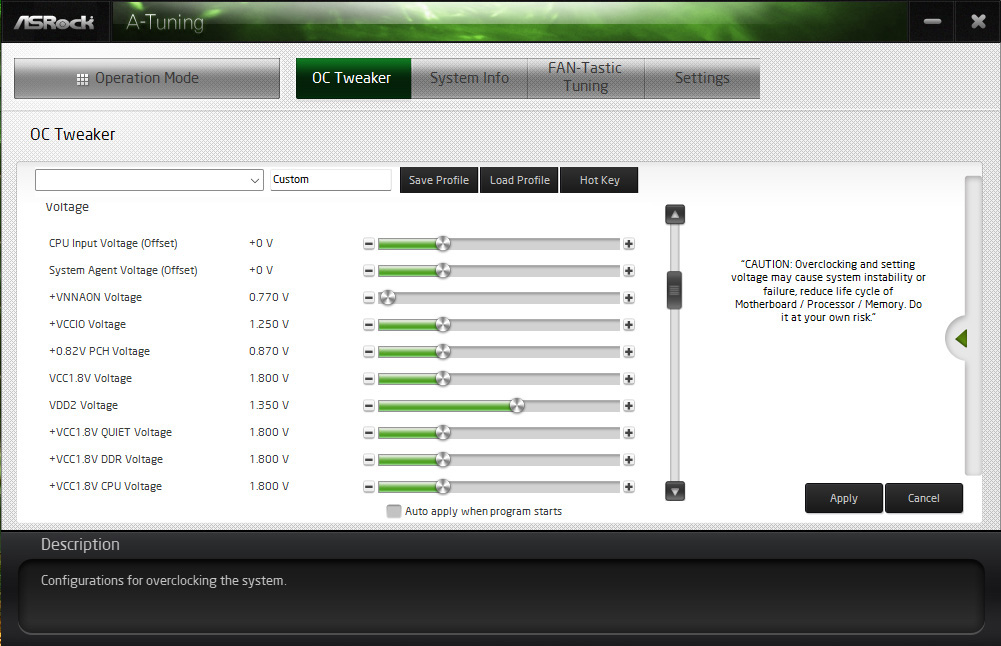The width and height of the screenshot is (1001, 646).
Task: Go to the Settings tab
Action: pos(701,78)
